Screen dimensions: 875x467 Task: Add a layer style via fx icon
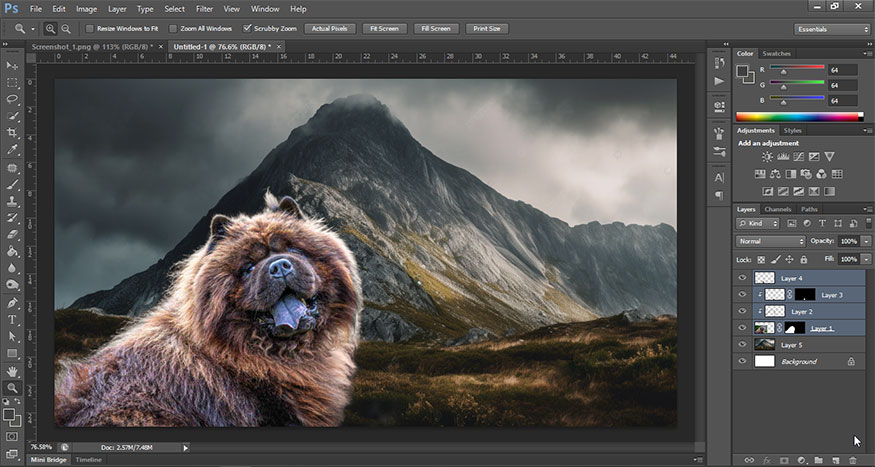[x=767, y=460]
